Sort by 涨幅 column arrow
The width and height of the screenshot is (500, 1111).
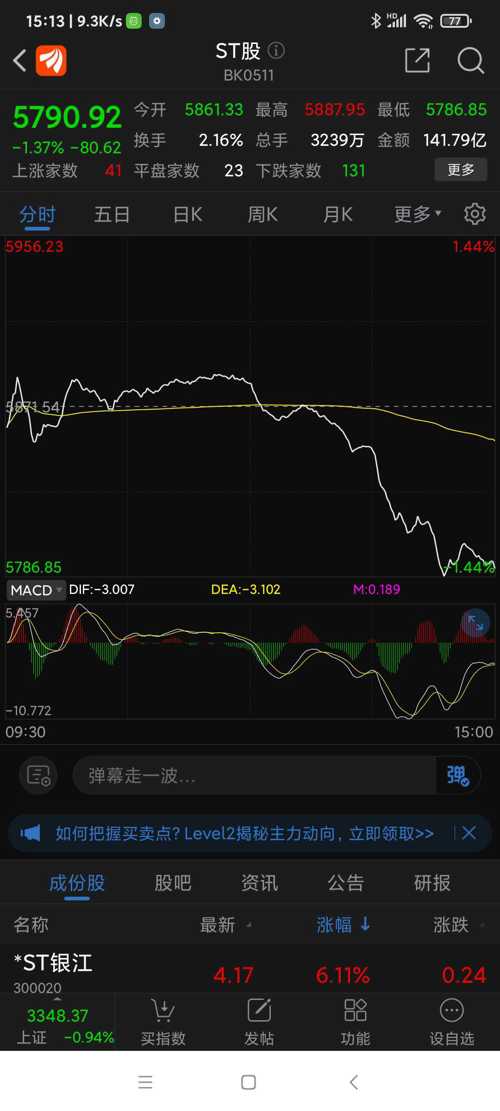coord(365,924)
